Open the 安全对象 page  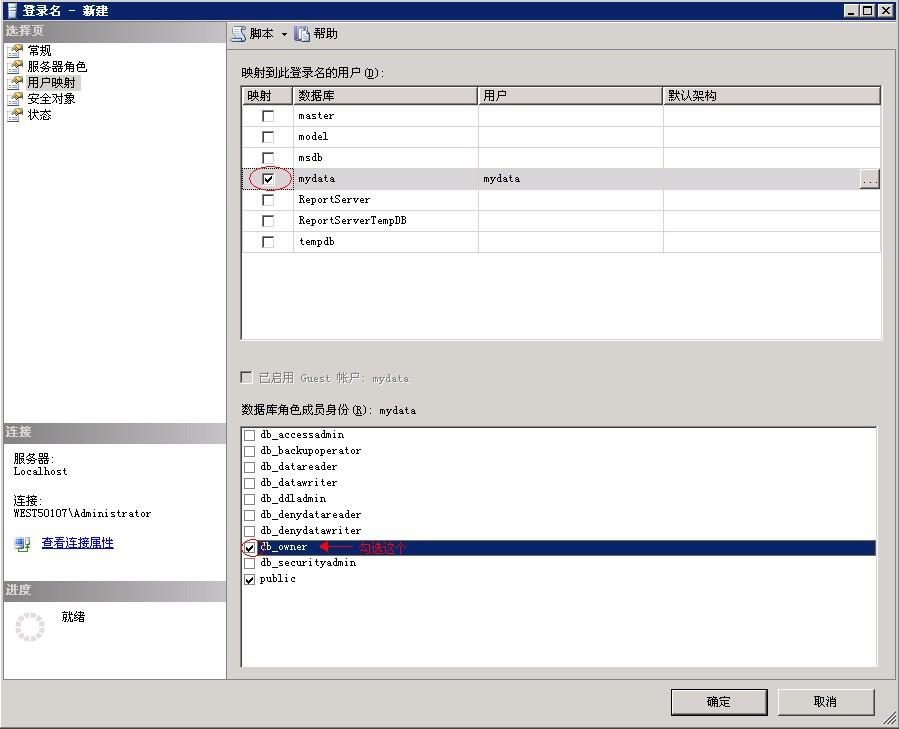52,98
